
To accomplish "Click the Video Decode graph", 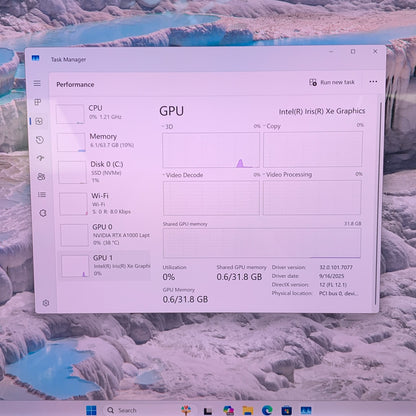I will point(211,198).
